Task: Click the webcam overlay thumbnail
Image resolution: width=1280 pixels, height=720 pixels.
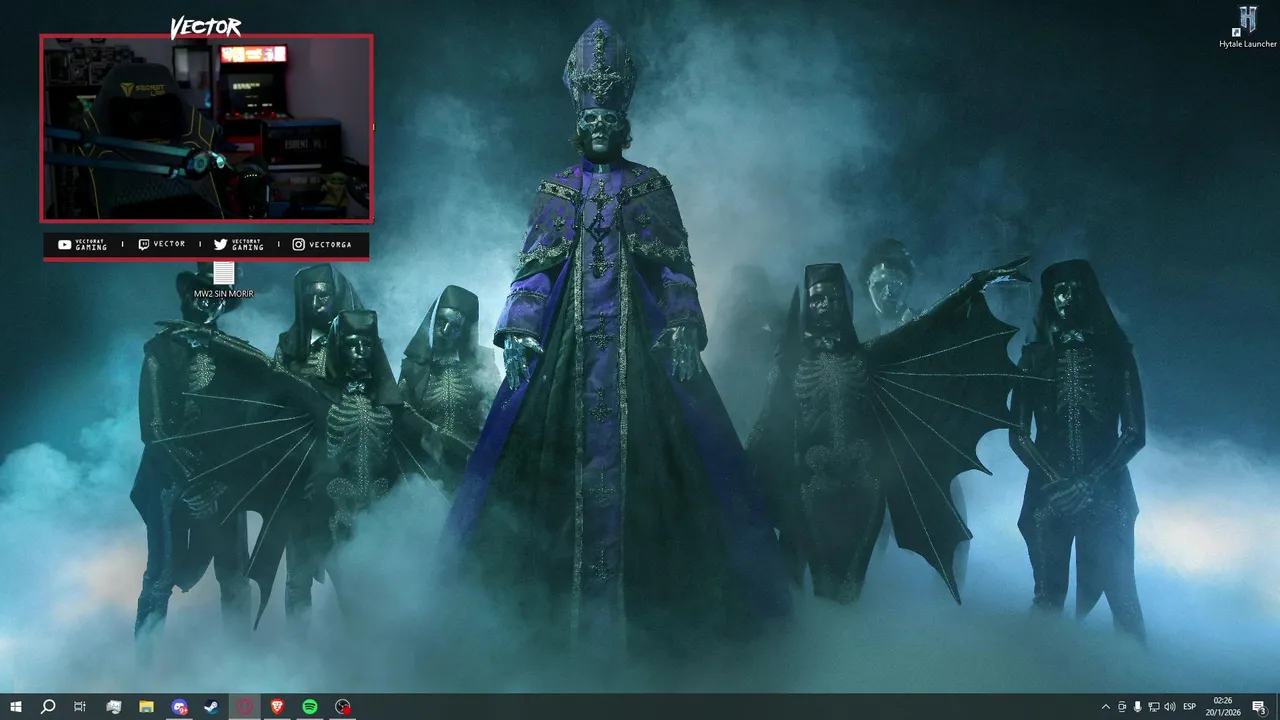Action: pos(206,128)
